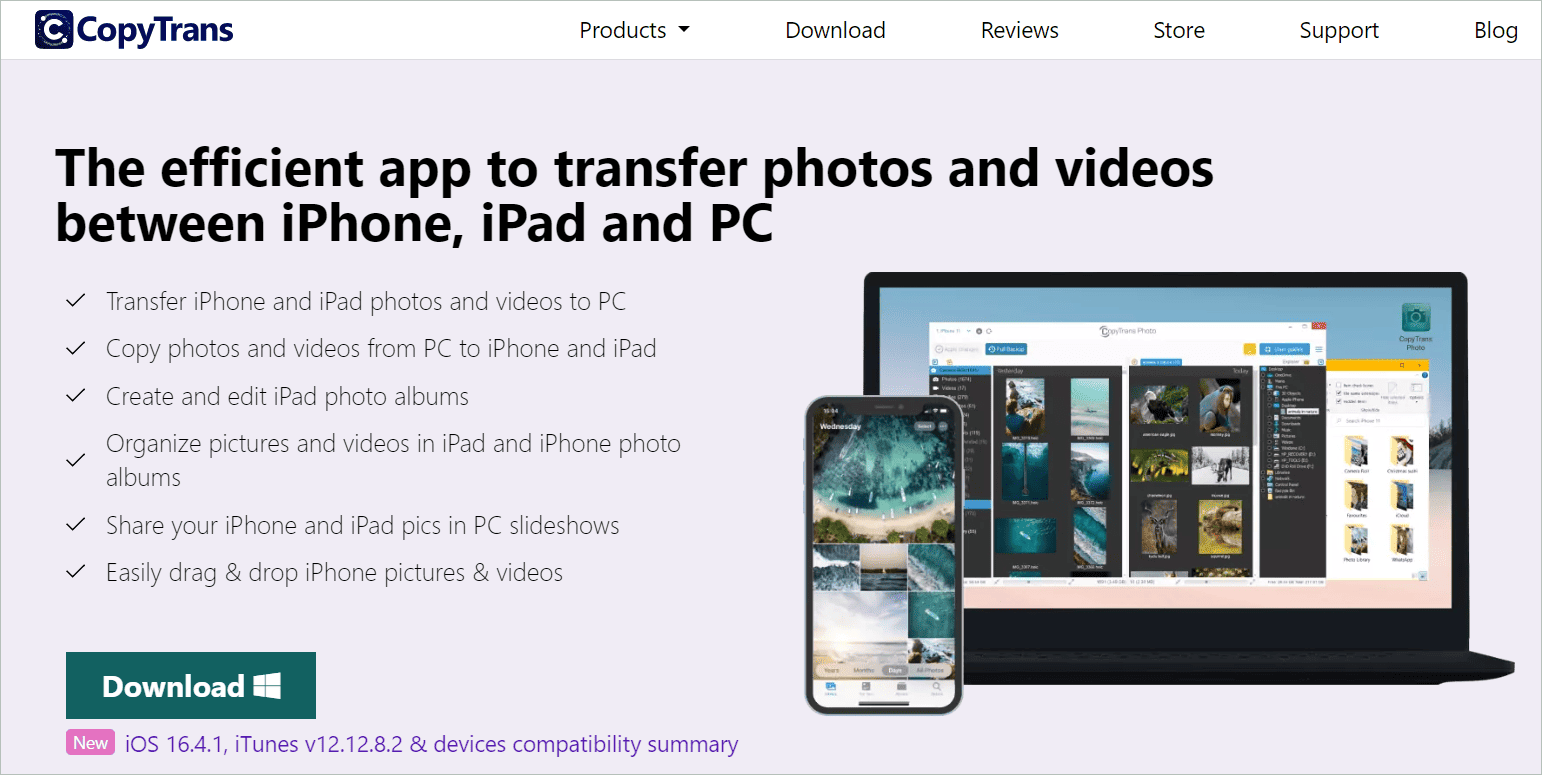
Task: Navigate to the Support page
Action: 1339,30
